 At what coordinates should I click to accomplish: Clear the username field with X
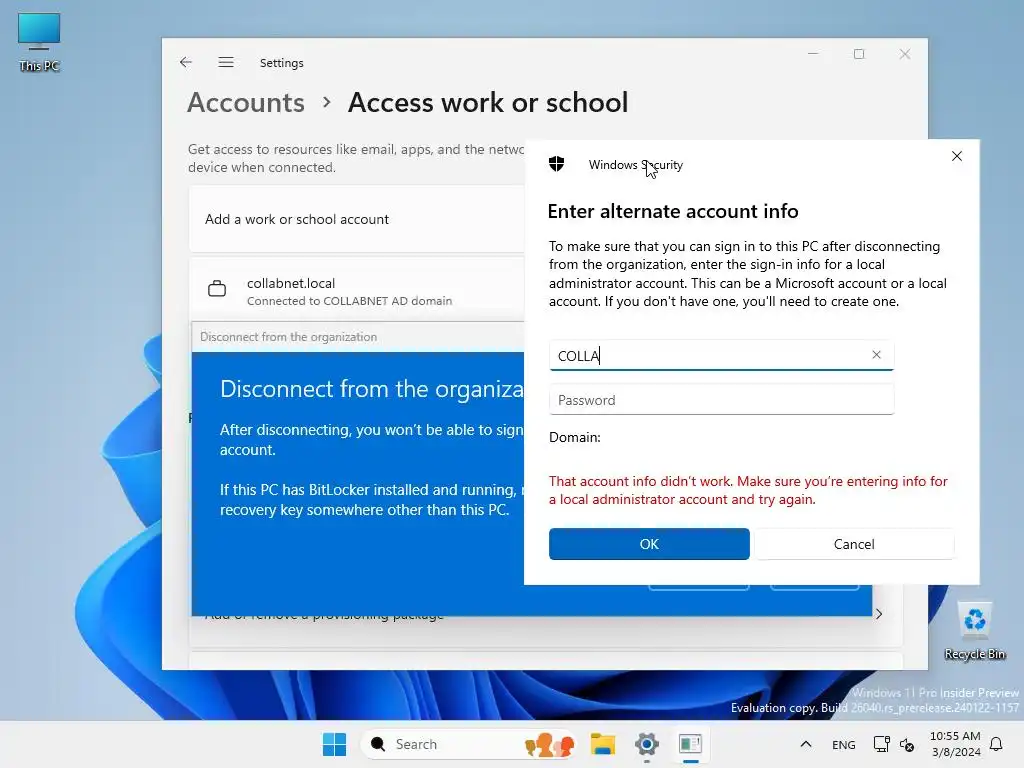pyautogui.click(x=876, y=355)
